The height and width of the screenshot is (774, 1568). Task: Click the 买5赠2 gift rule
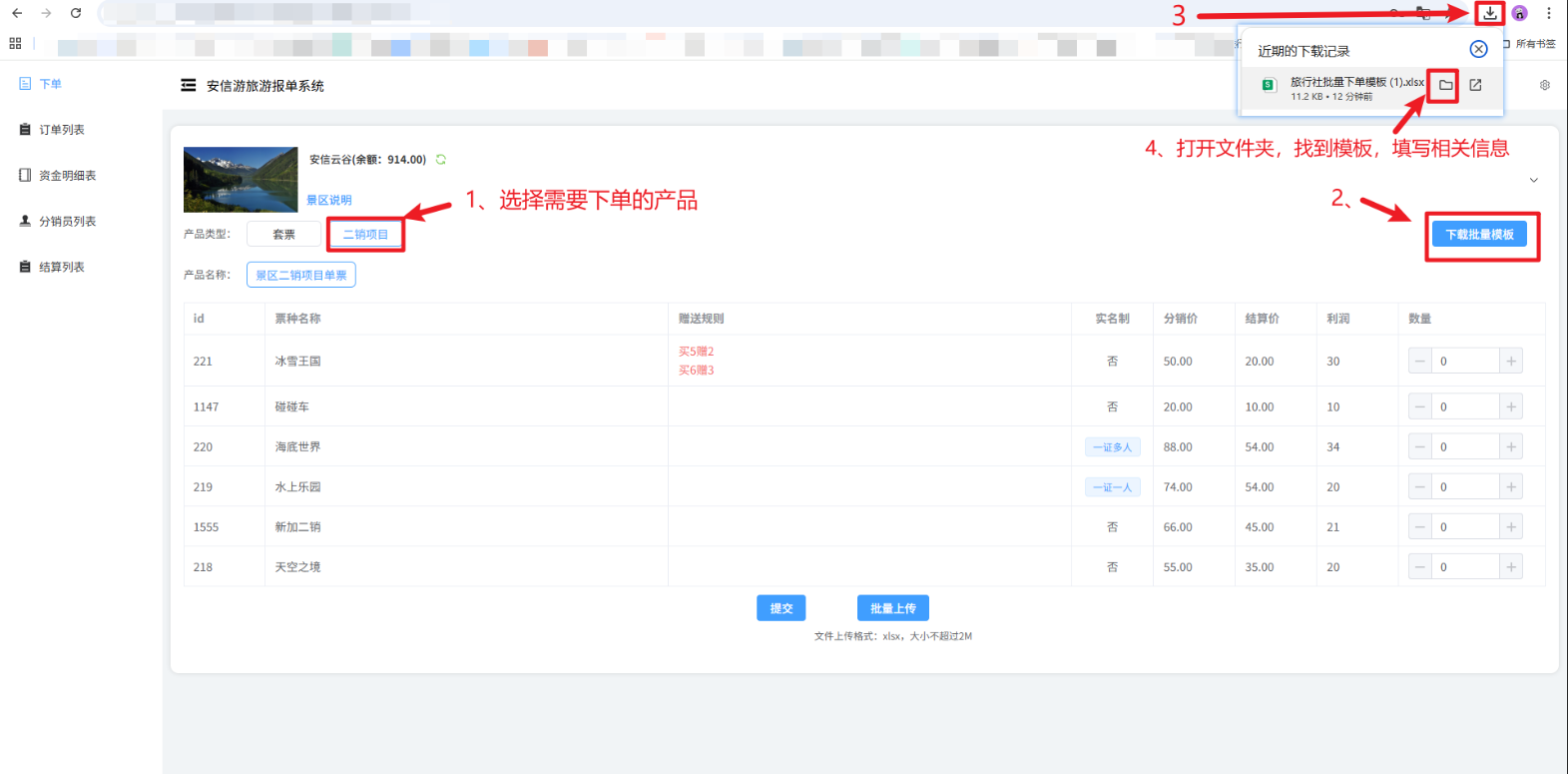point(697,352)
